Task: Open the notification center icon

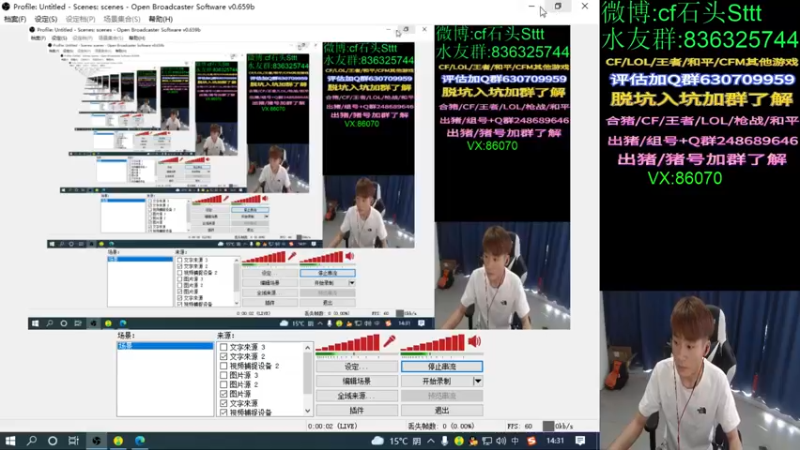Action: [580, 441]
